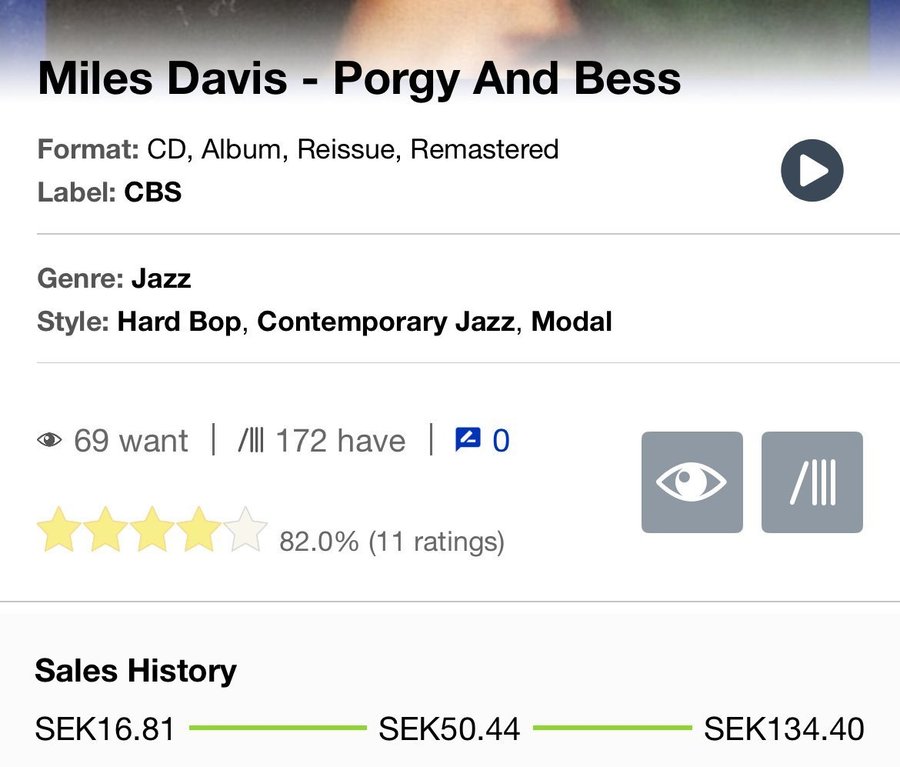Open the CBS label page
The height and width of the screenshot is (767, 900).
(153, 192)
